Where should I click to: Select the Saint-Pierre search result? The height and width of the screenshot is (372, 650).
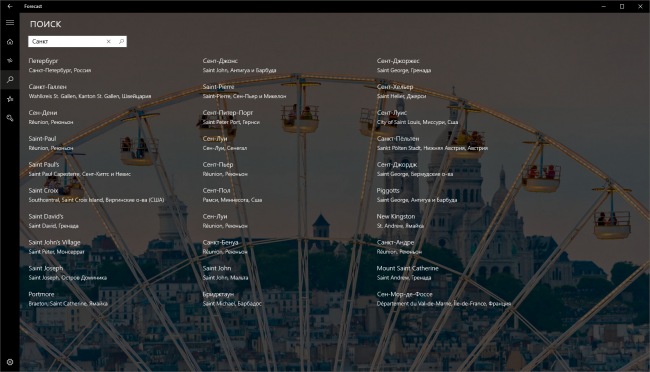244,91
